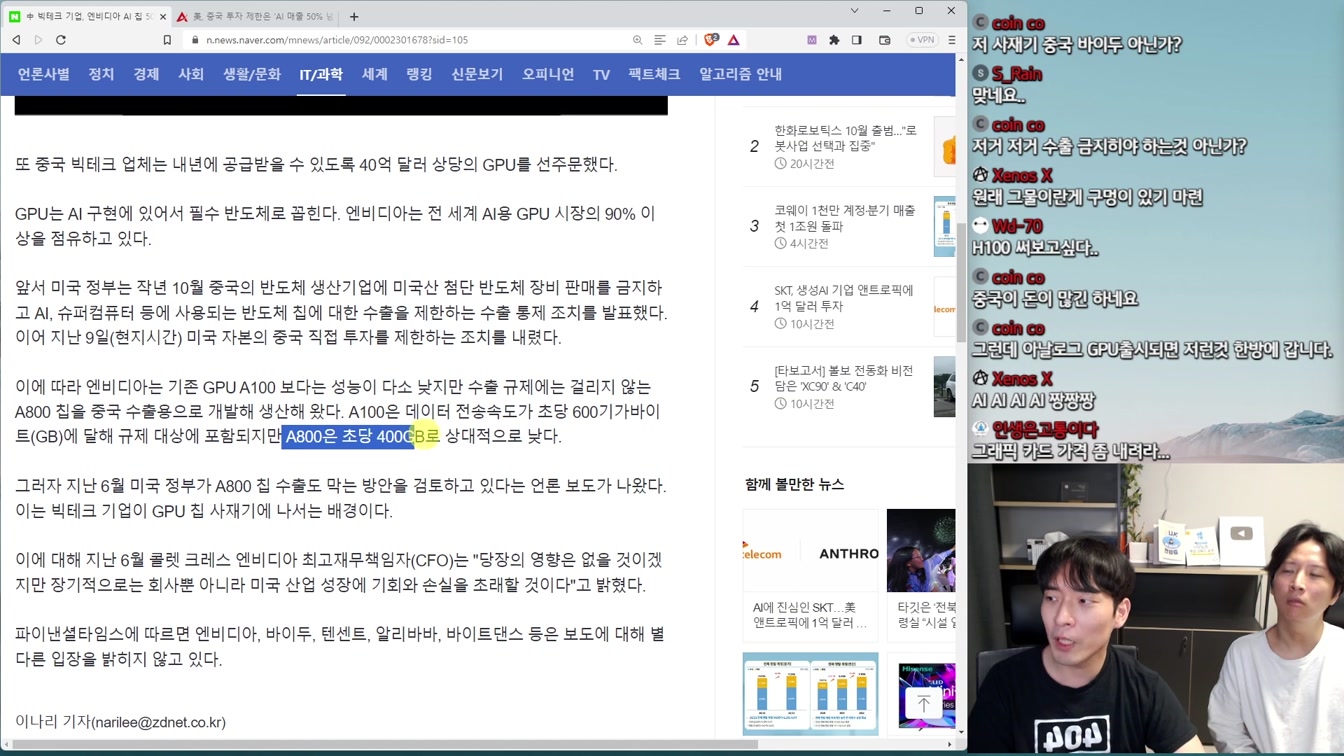Switch to the second tab about China investment
1344x756 pixels.
[254, 17]
